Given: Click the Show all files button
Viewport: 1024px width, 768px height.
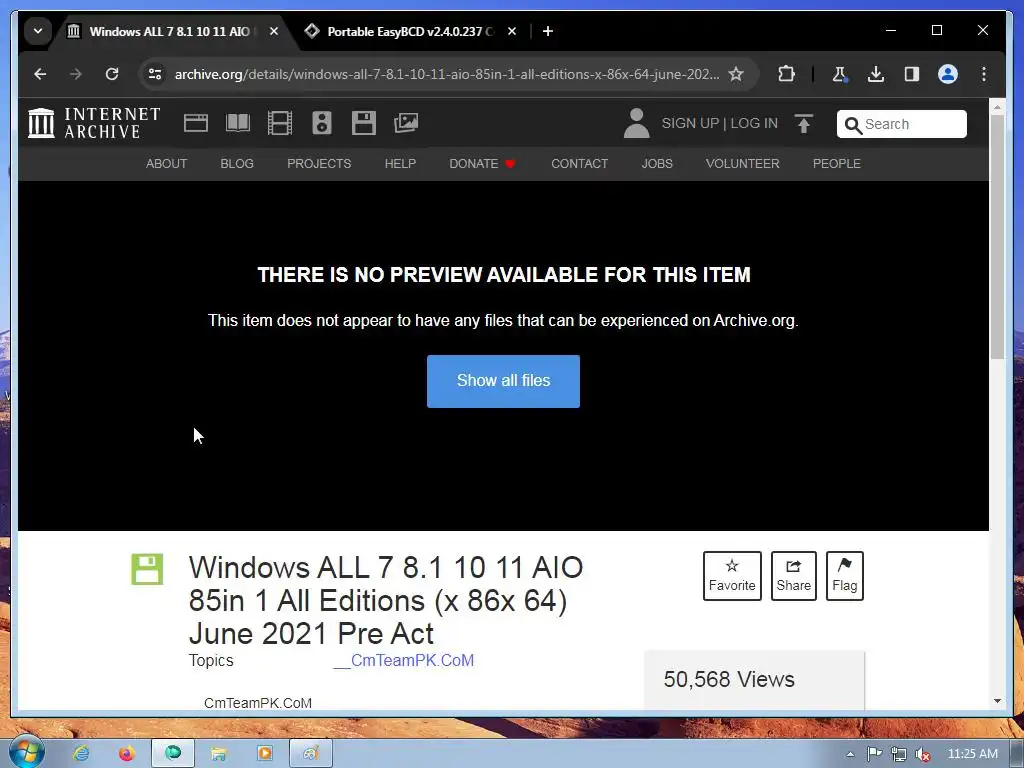Looking at the screenshot, I should click(x=503, y=381).
